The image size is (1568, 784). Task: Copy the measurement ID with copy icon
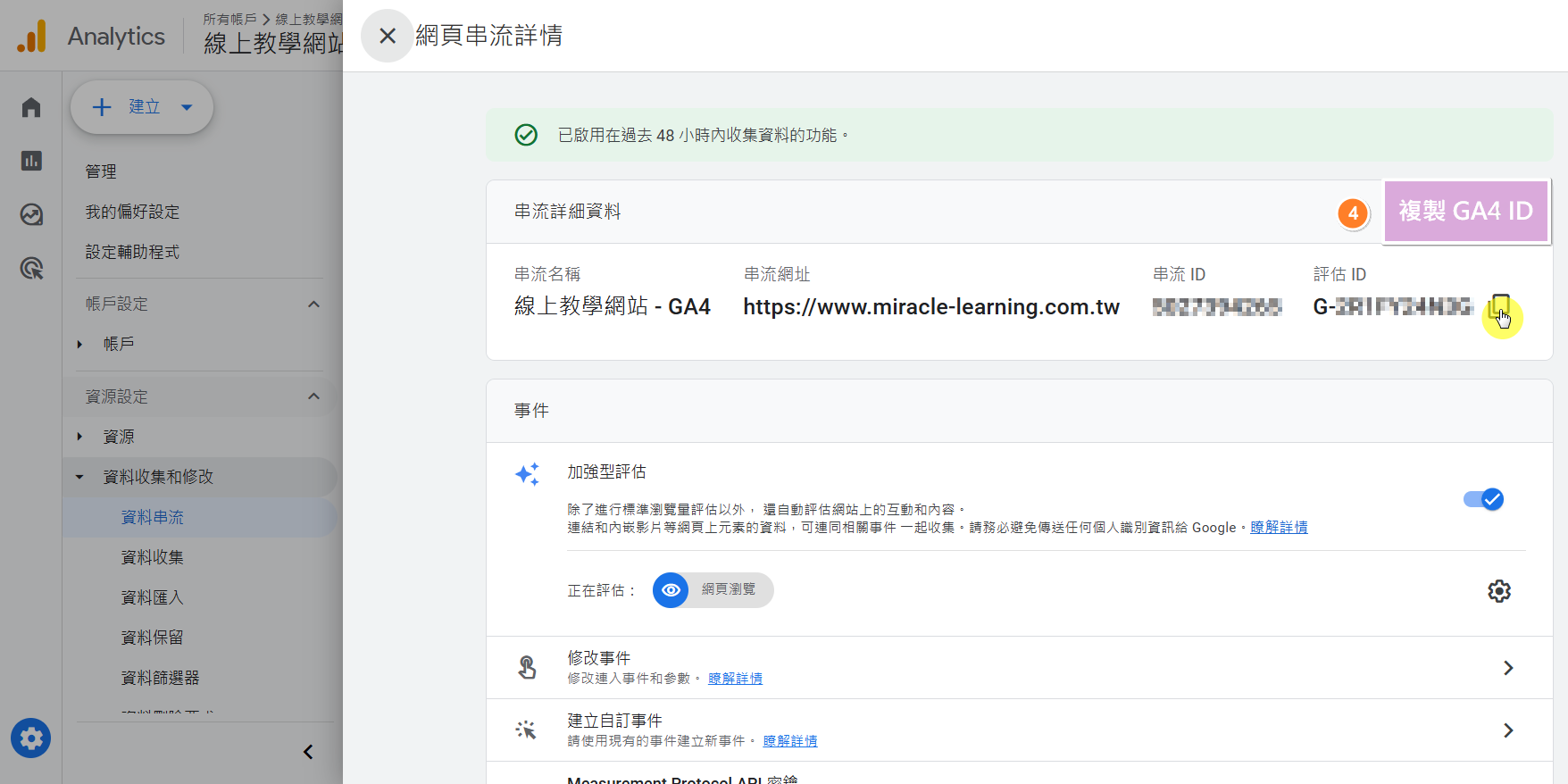[1500, 307]
